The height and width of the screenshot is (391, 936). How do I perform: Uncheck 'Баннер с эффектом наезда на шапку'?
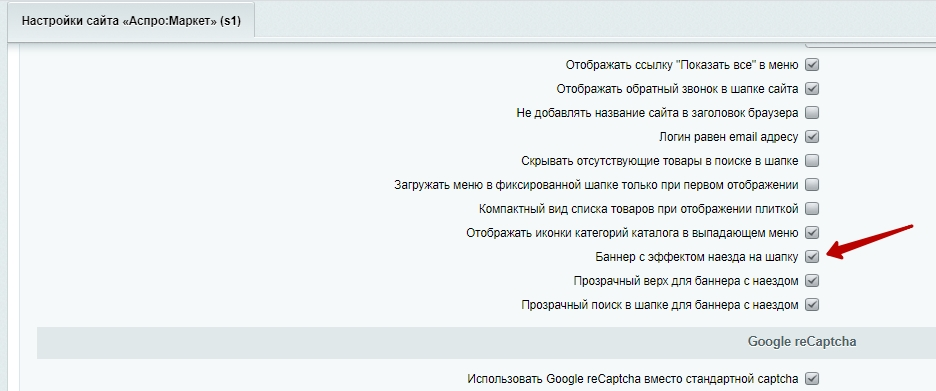812,257
